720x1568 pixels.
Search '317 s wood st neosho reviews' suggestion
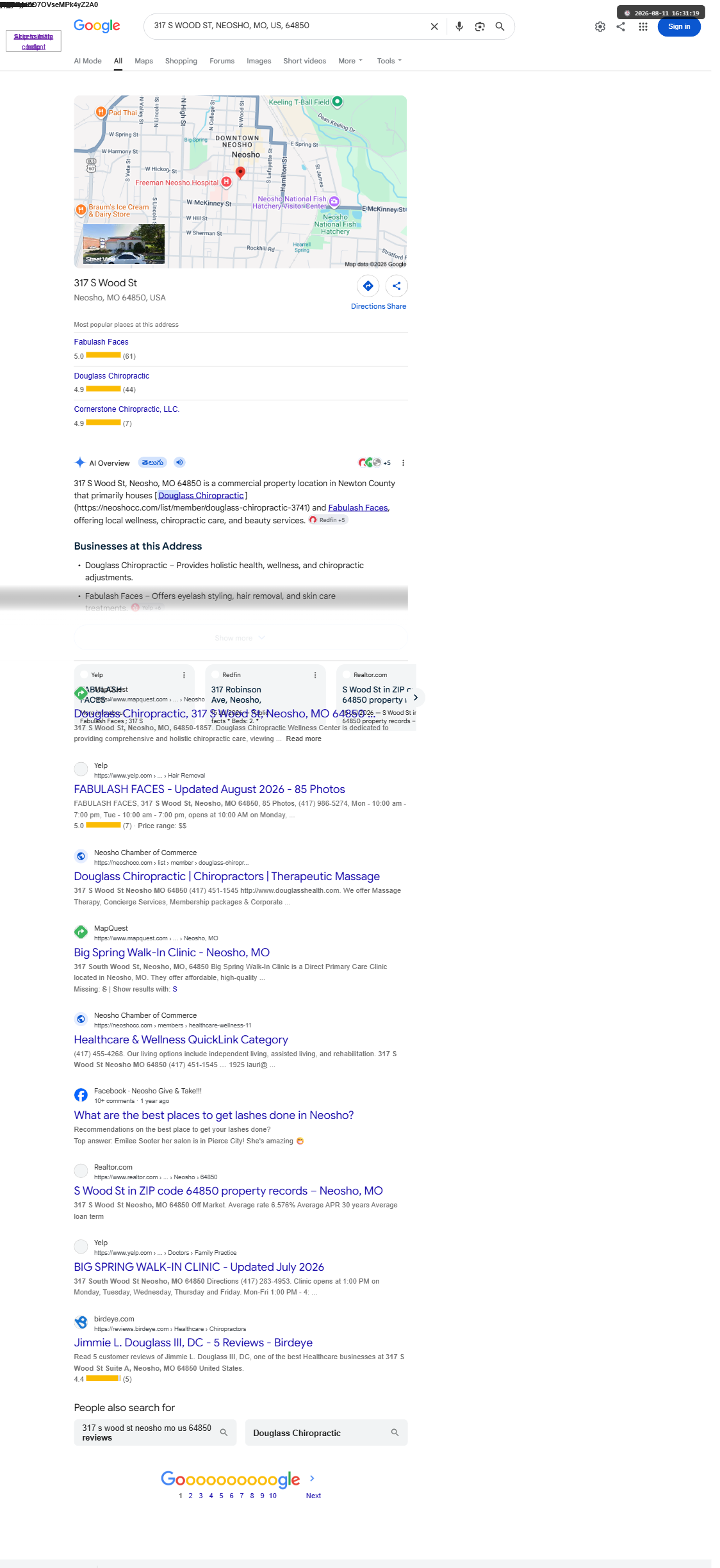[x=155, y=1432]
